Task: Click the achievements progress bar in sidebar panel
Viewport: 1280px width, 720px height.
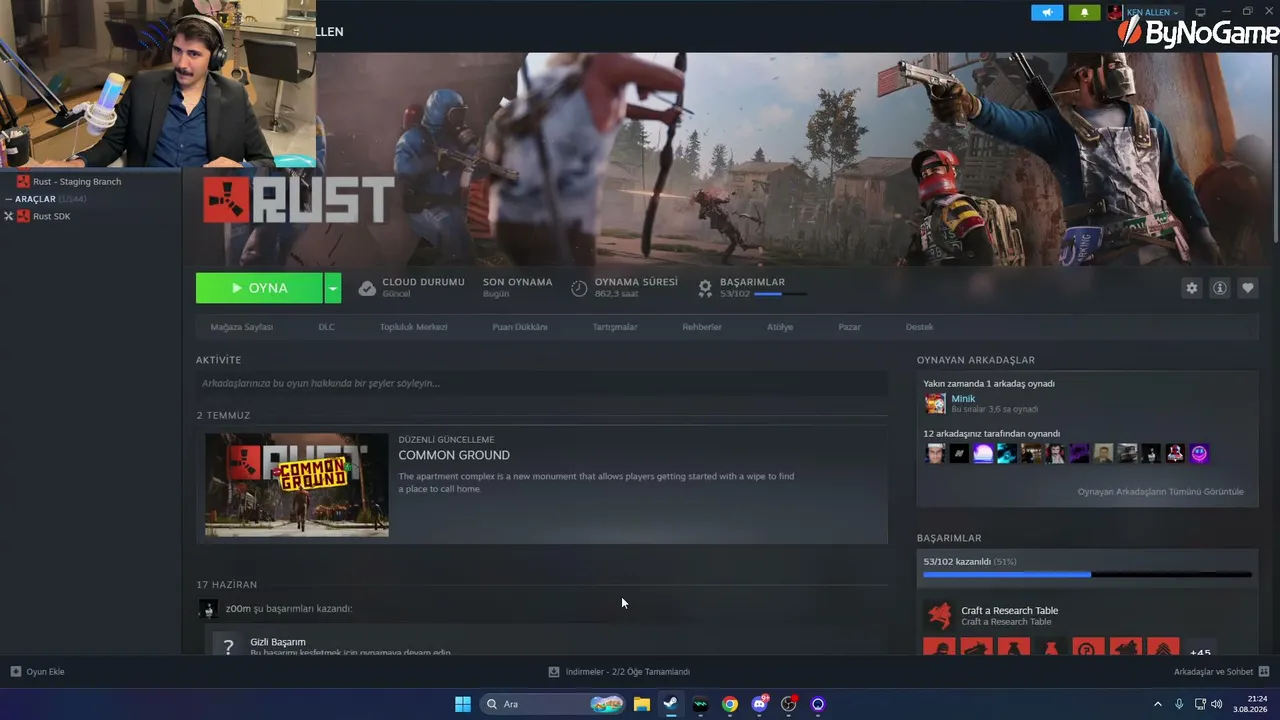Action: pos(1087,575)
